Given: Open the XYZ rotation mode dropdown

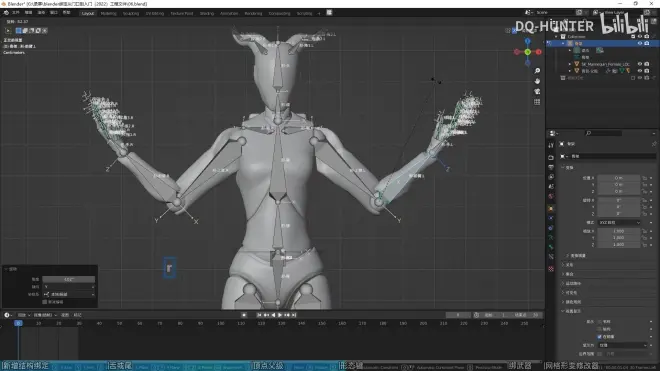Looking at the screenshot, I should pyautogui.click(x=619, y=222).
